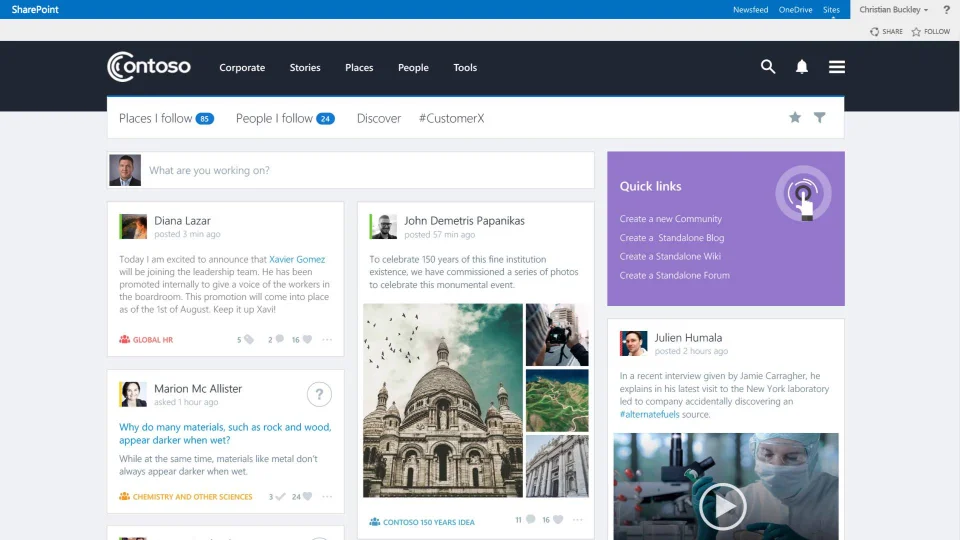The width and height of the screenshot is (960, 540).
Task: Open the Contoso 150 Years Idea community
Action: point(422,522)
